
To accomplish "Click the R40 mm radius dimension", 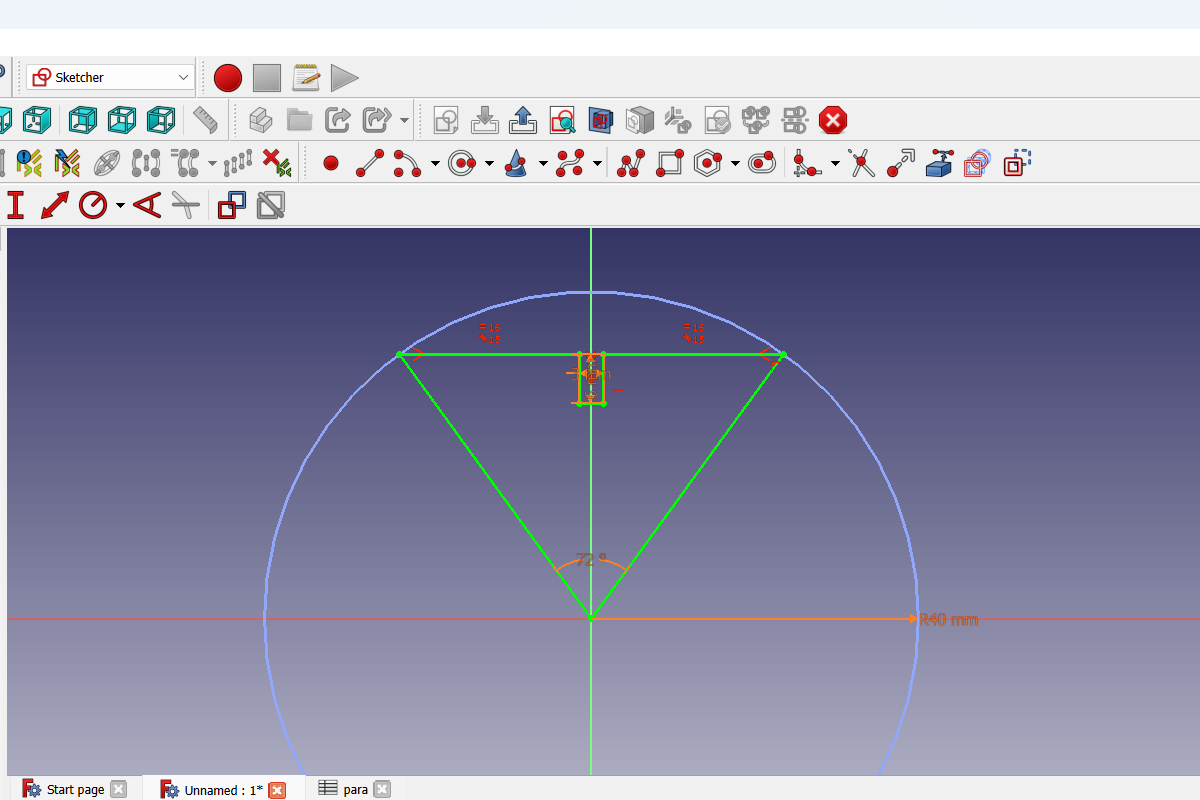I will click(946, 619).
